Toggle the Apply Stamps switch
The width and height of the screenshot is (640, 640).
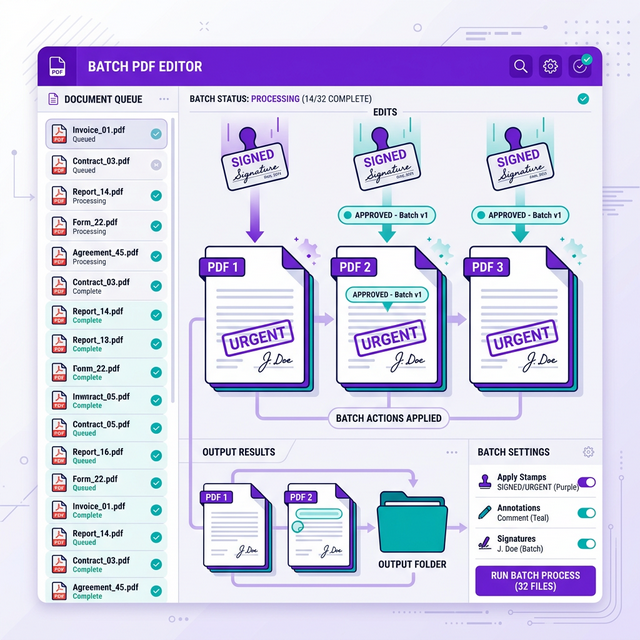587,482
